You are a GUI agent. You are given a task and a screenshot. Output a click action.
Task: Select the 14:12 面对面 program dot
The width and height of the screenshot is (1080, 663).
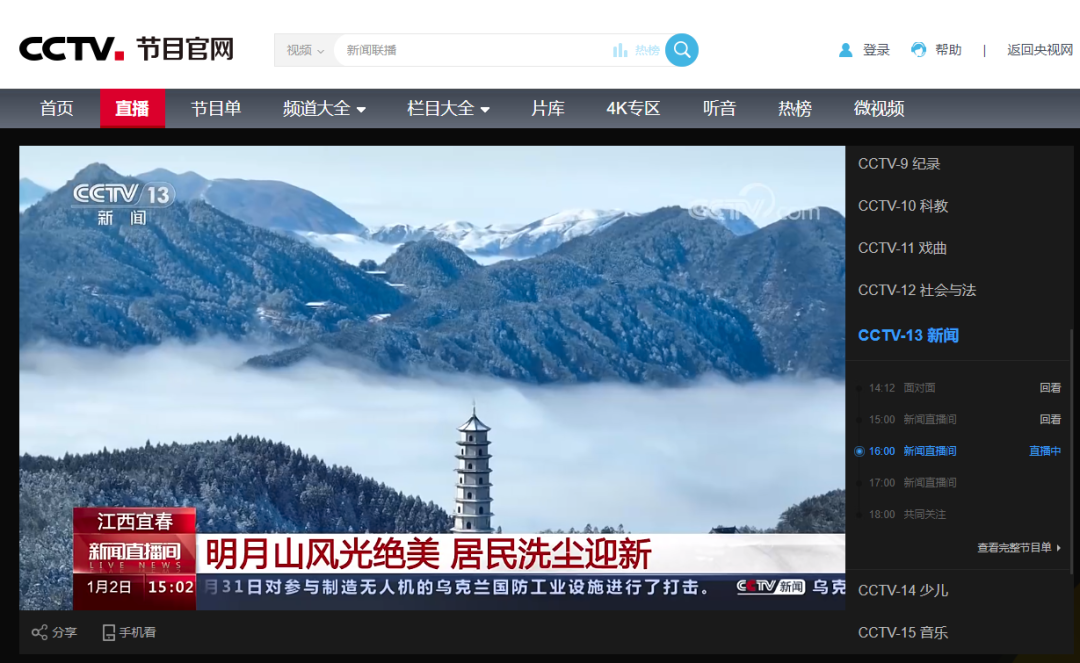pyautogui.click(x=858, y=387)
